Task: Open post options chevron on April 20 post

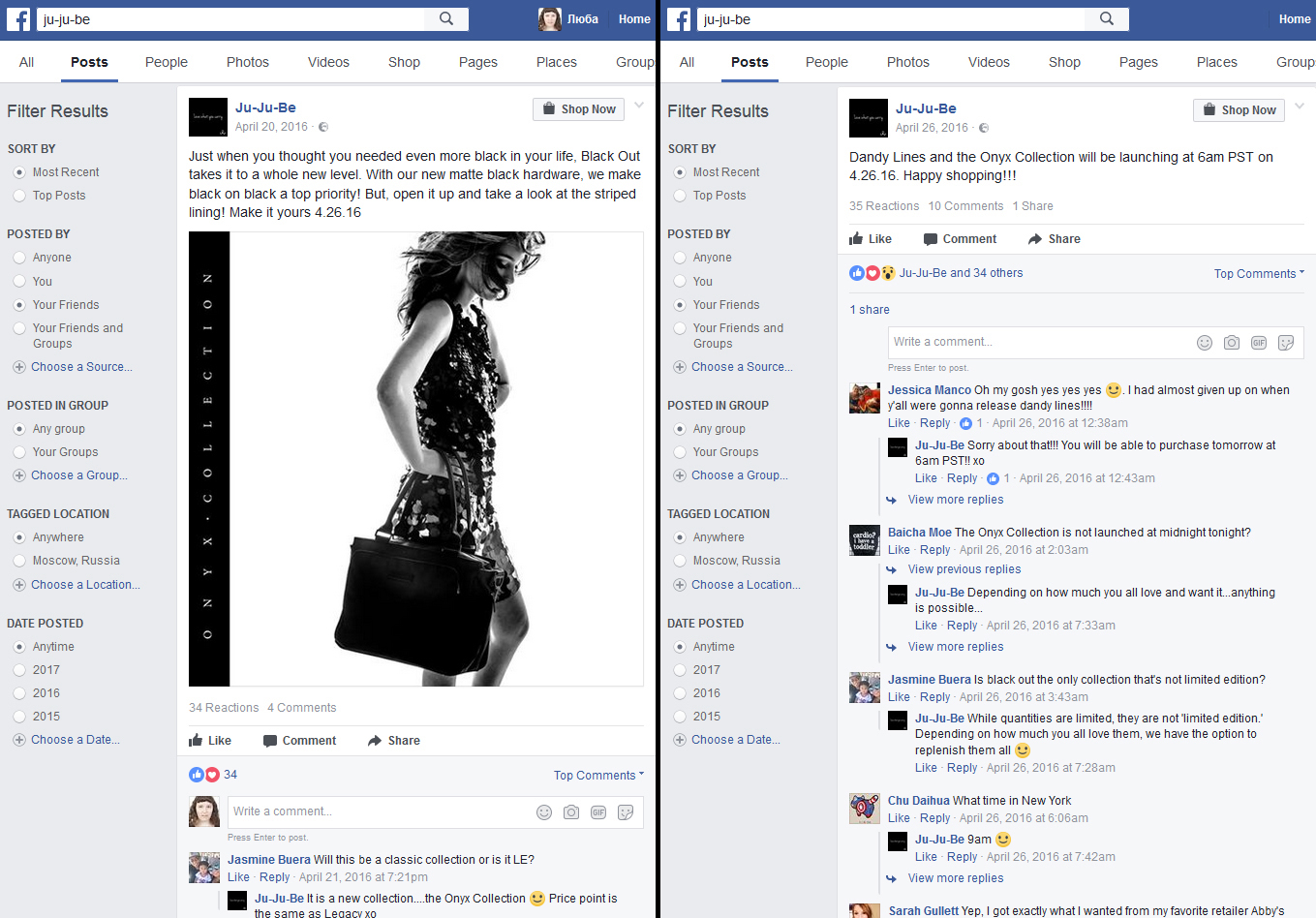Action: pyautogui.click(x=639, y=106)
